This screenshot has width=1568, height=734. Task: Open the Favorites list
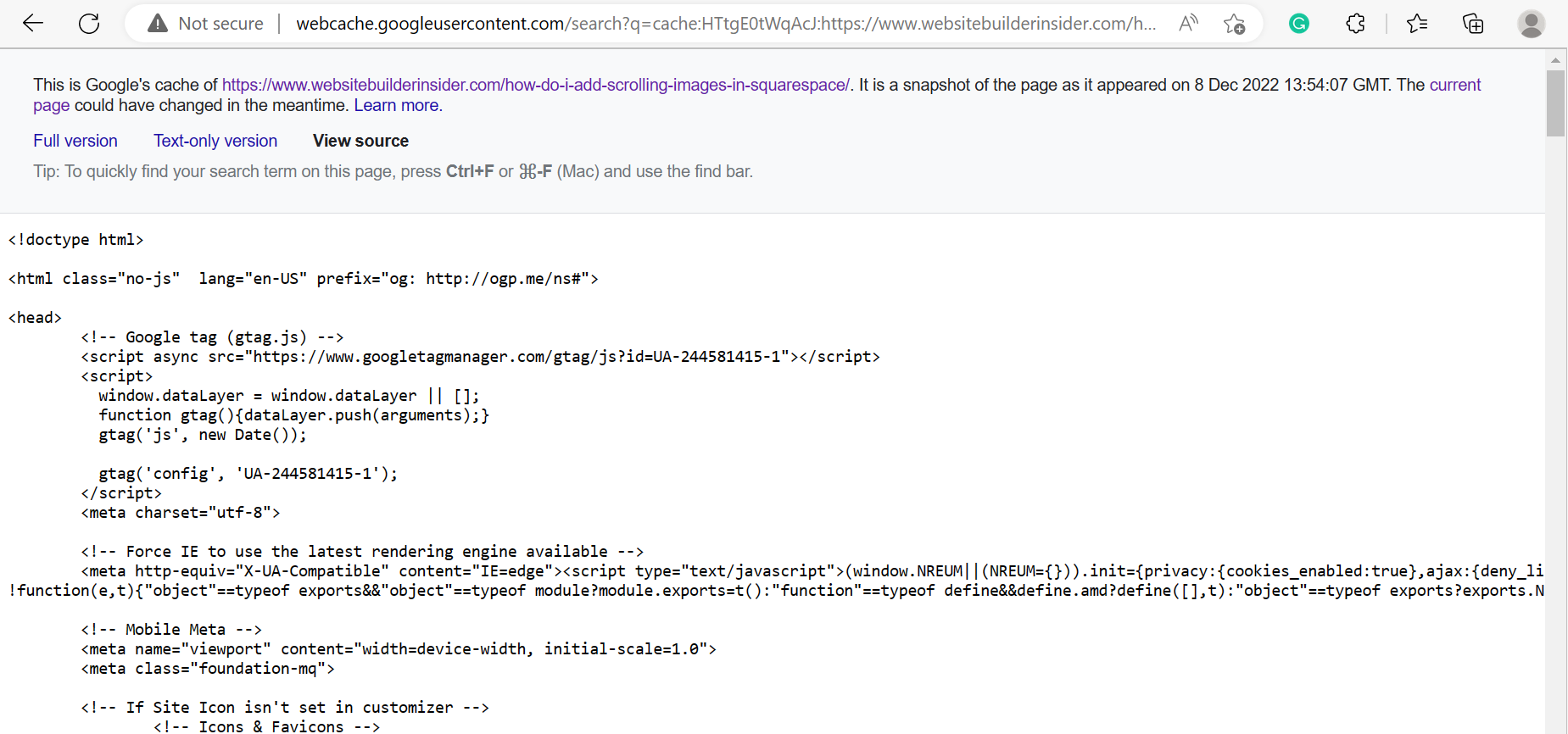[1416, 24]
